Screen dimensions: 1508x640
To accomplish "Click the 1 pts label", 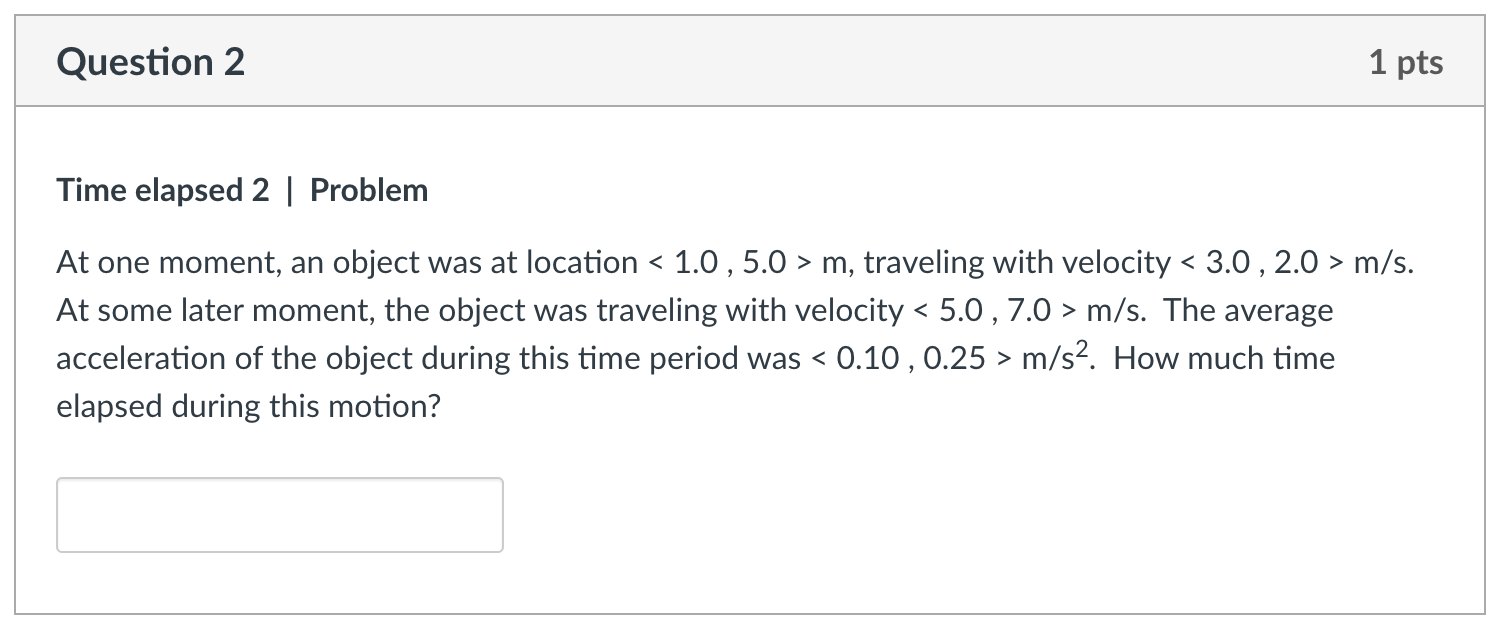I will pyautogui.click(x=1406, y=62).
